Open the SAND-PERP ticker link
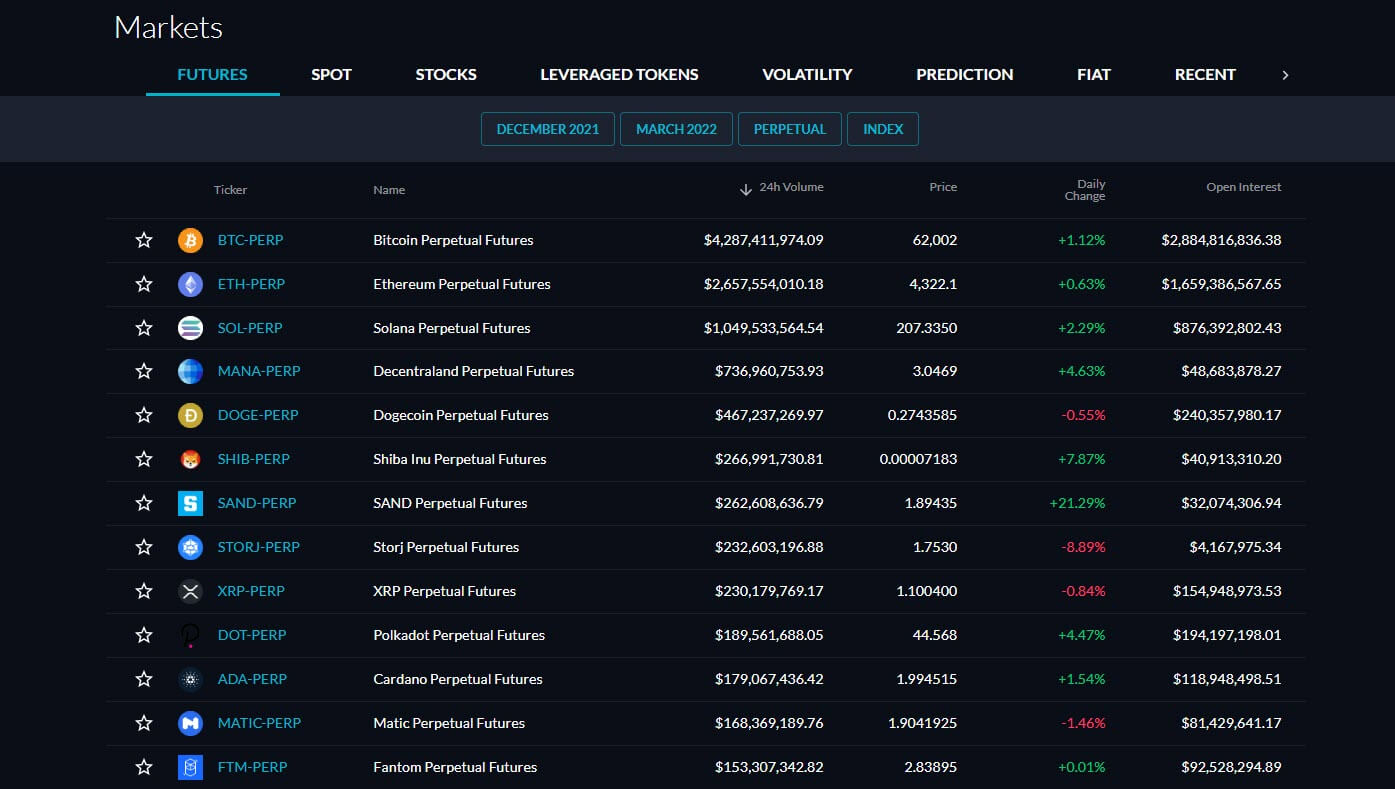 pos(257,503)
